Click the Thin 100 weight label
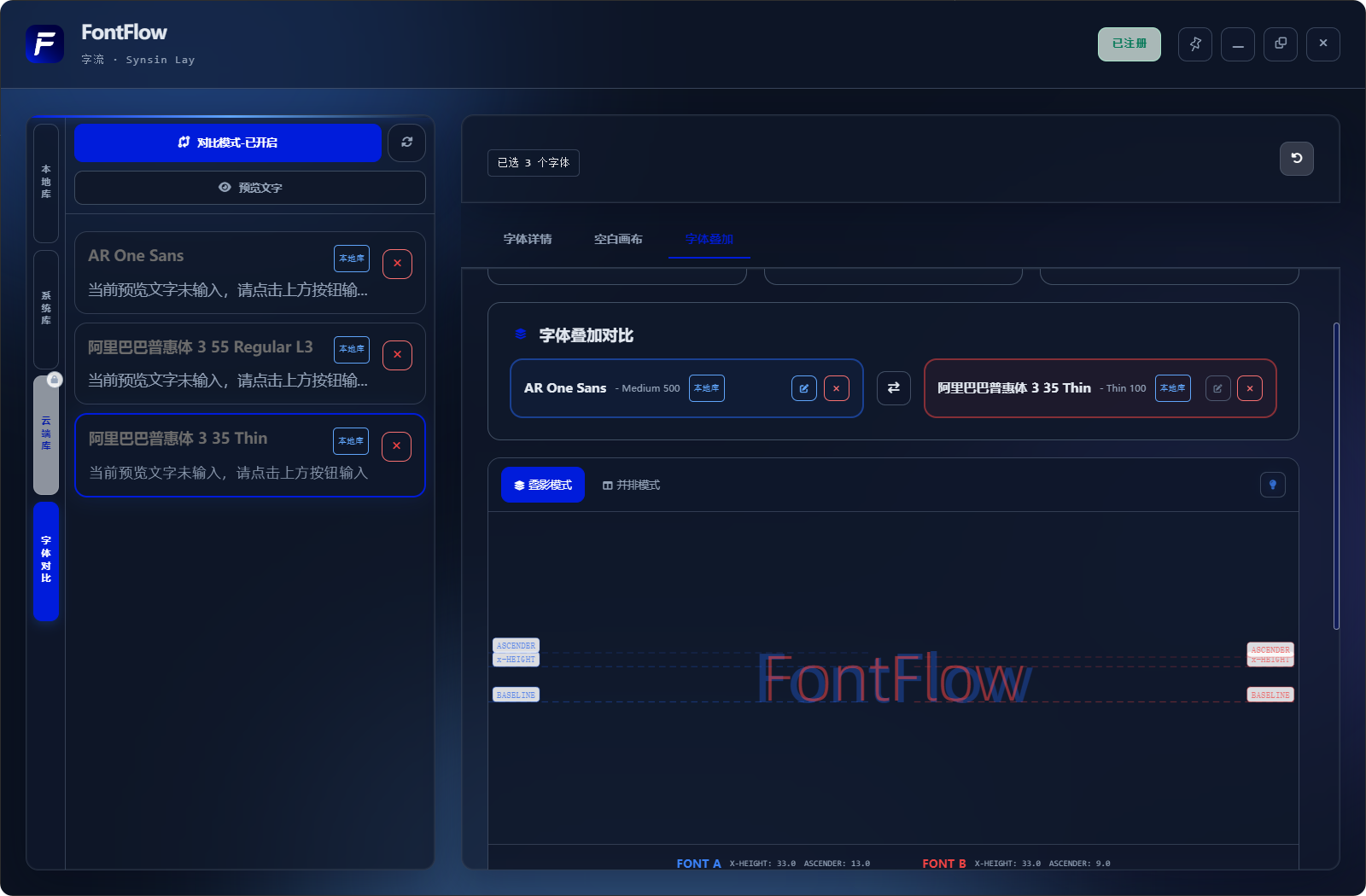Screen dimensions: 1366x896 point(1123,388)
